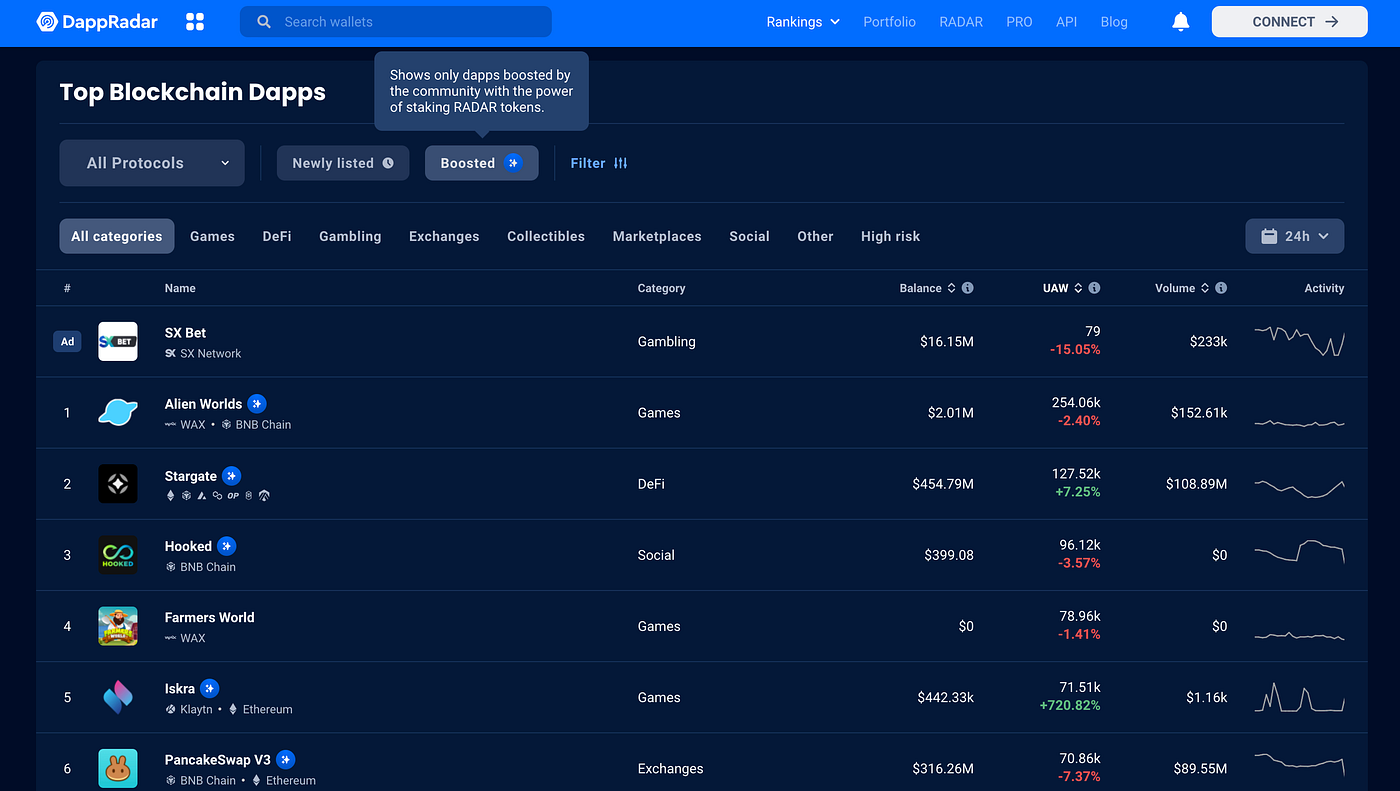
Task: Open the Portfolio nav link
Action: 889,22
